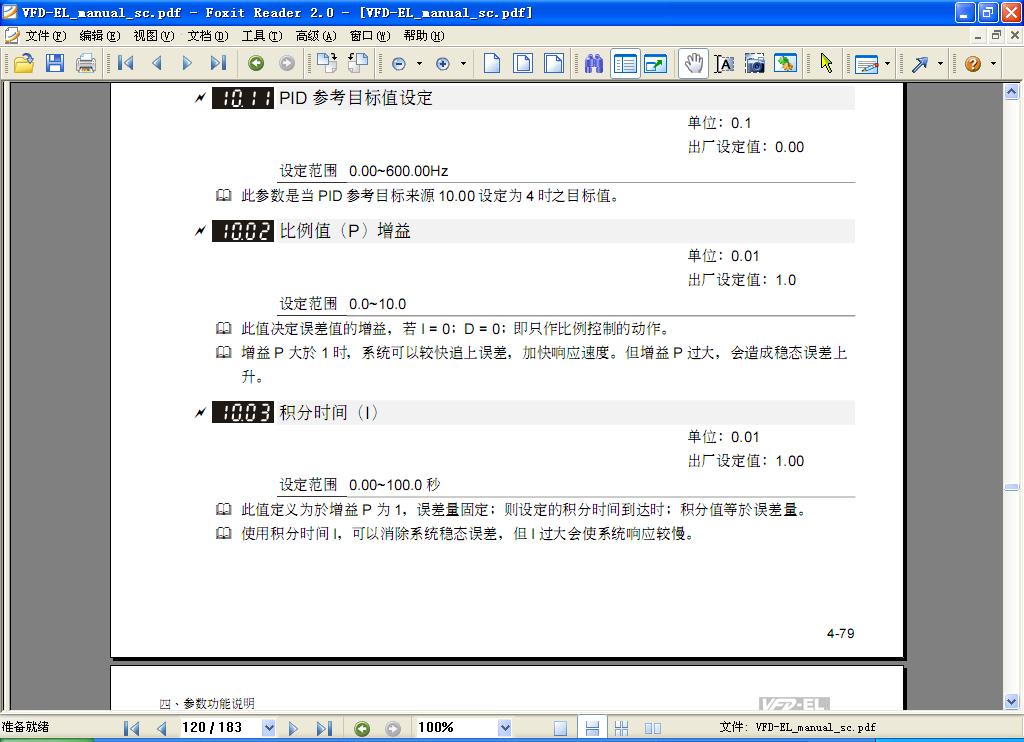Expand the page number dropdown 120 / 183

click(x=268, y=728)
